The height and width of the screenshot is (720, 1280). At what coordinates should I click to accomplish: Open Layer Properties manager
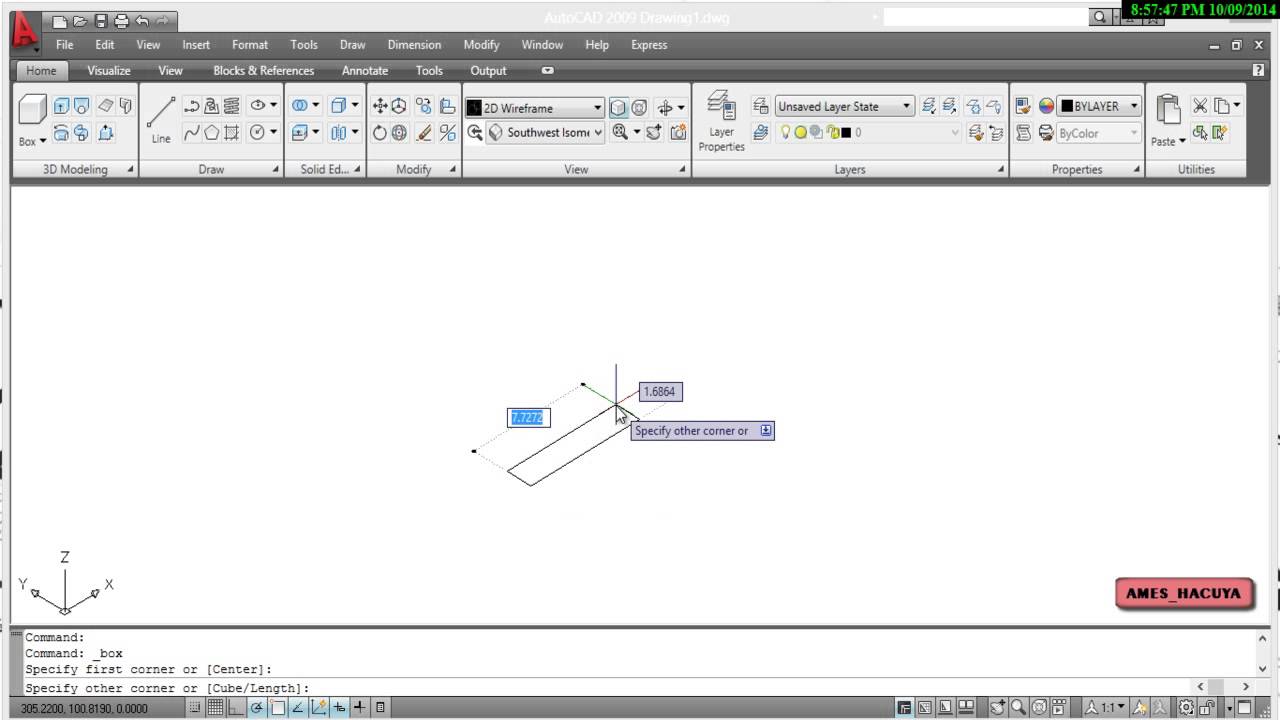pos(721,121)
